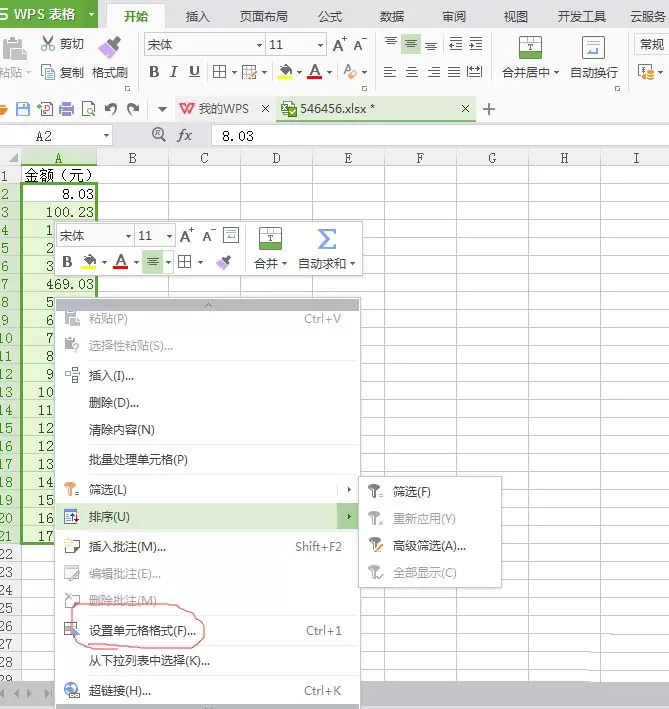Align text left in ribbon
Screen dimensions: 669x709
point(390,71)
